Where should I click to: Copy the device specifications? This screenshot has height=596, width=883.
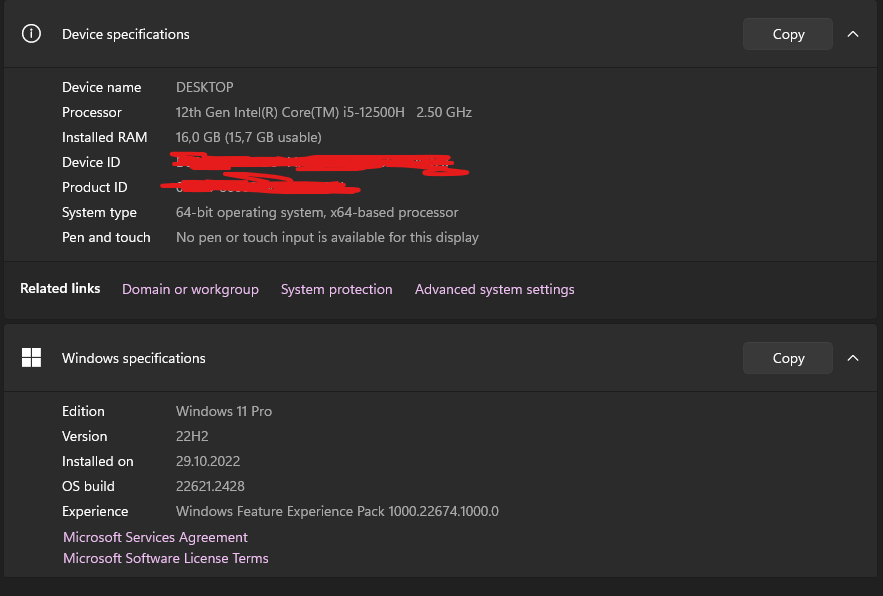788,34
